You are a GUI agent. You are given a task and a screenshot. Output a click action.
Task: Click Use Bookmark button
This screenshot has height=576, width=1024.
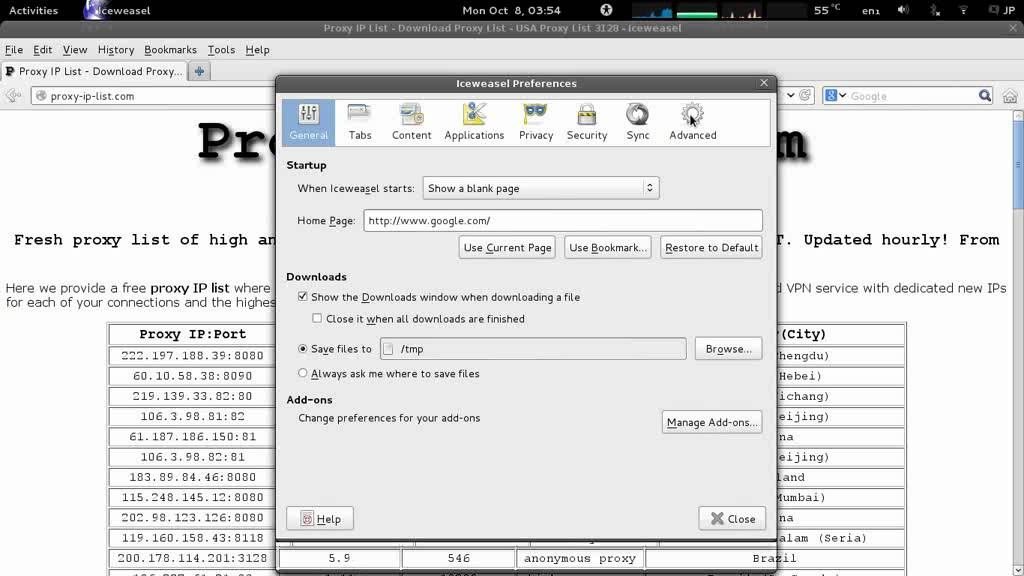pyautogui.click(x=607, y=248)
